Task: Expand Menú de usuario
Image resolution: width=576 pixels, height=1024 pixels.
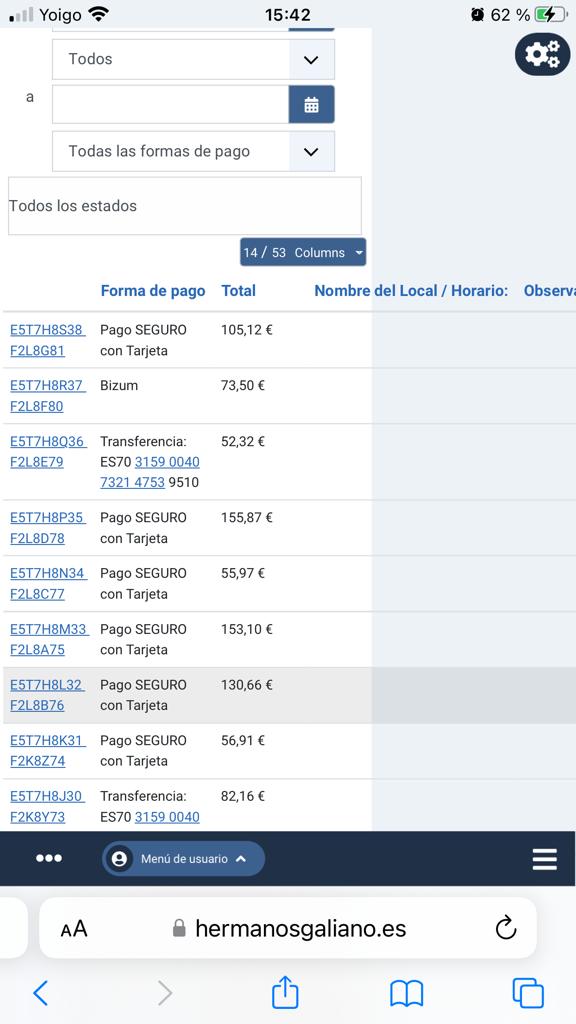Action: 184,859
